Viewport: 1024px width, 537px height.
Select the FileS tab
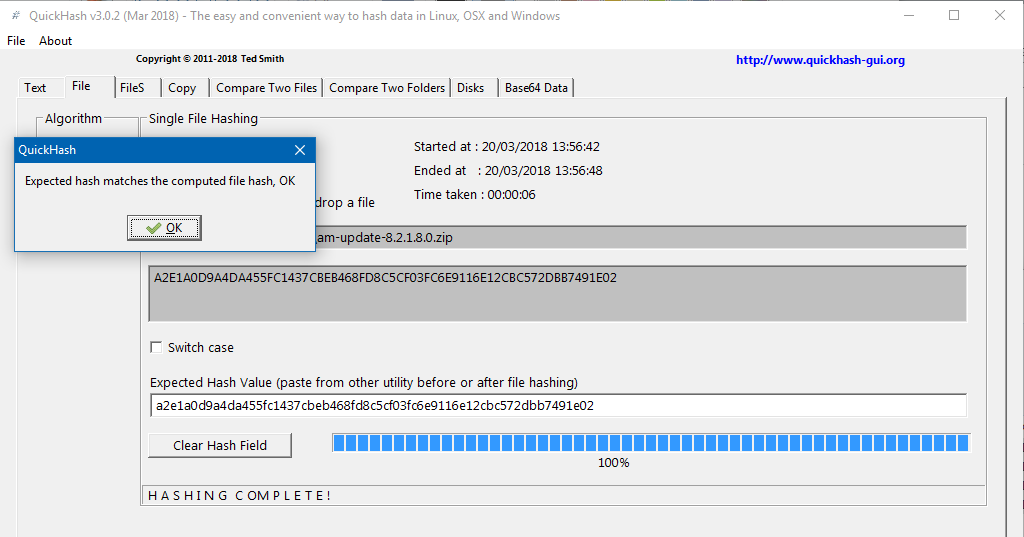(132, 88)
